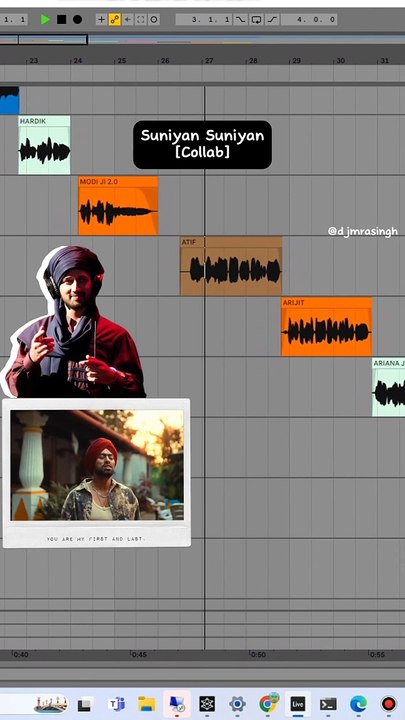Screen dimensions: 405x720
Task: Open the Terminal taskbar icon
Action: (328, 704)
